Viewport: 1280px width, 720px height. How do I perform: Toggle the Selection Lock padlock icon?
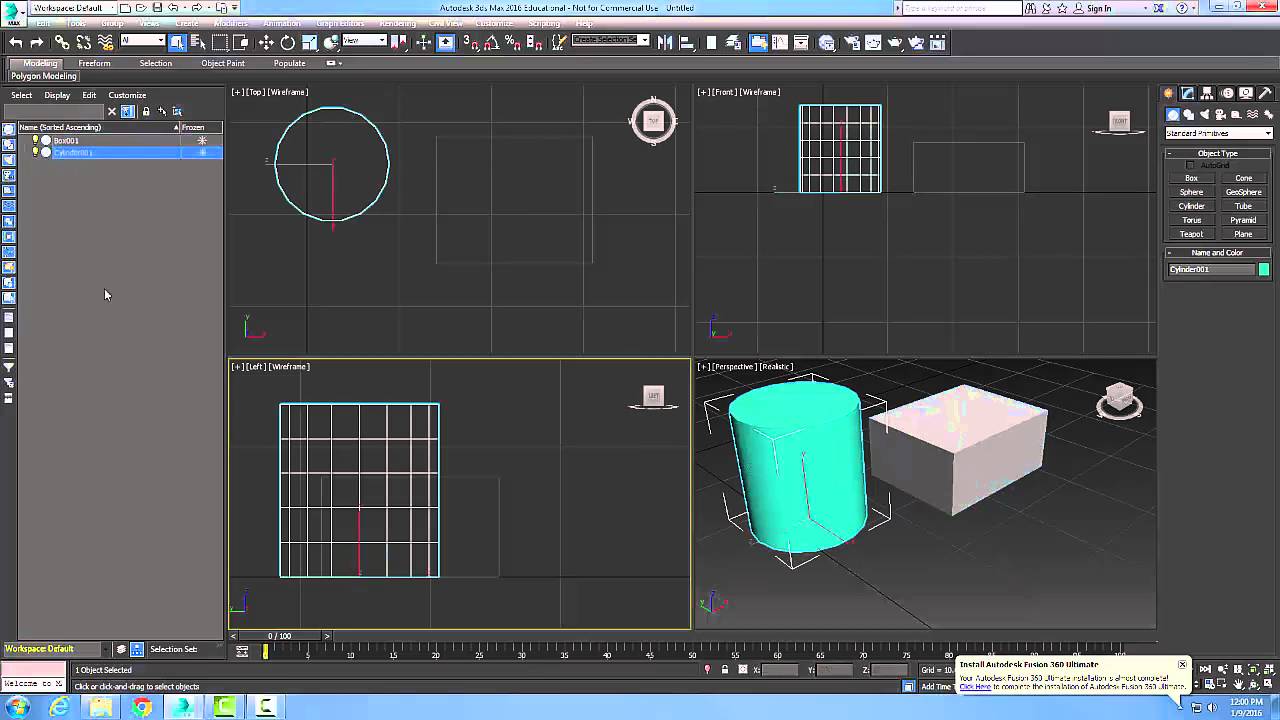click(x=725, y=670)
